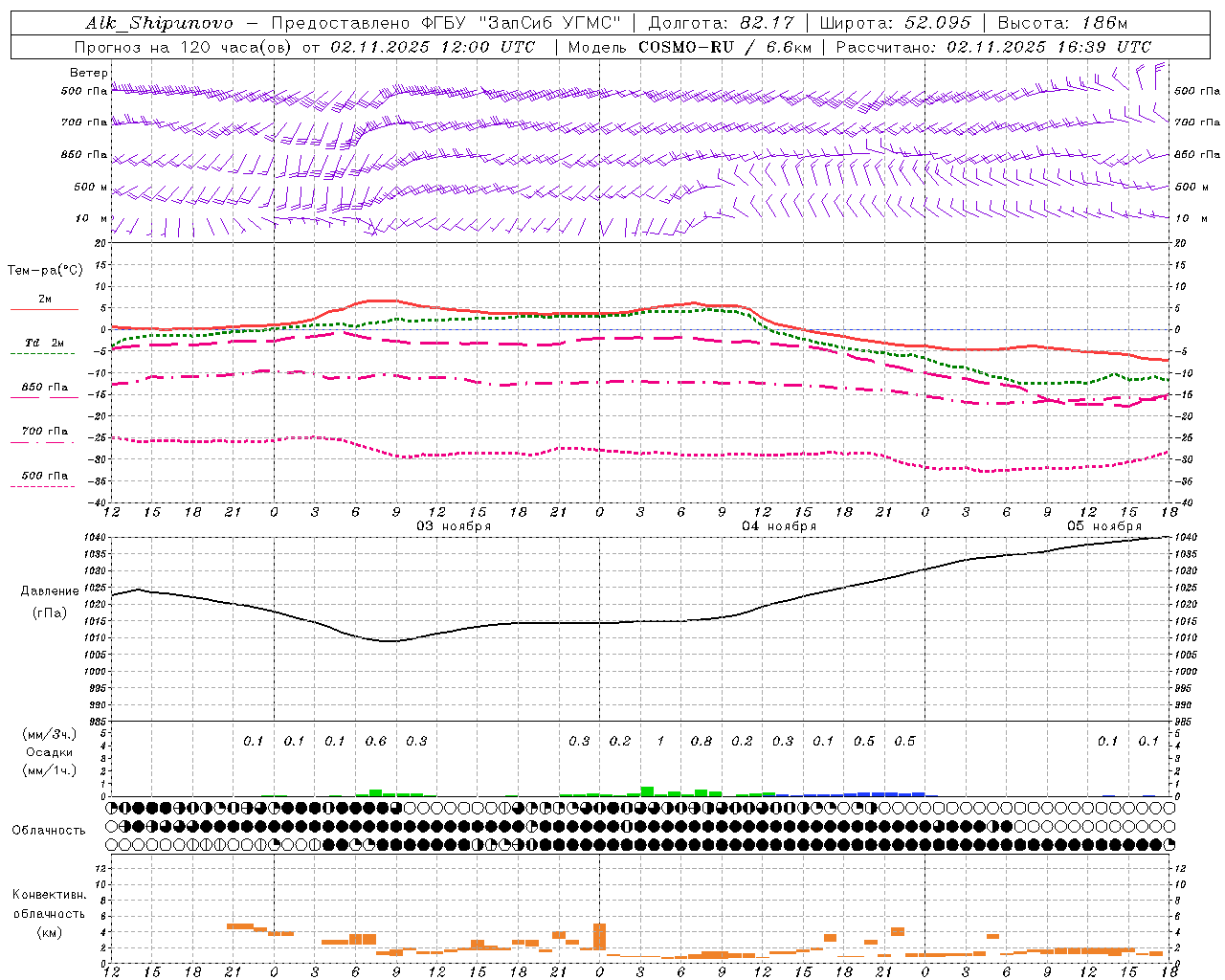Click the 0.6 precipitation amount value
This screenshot has height=980, width=1225.
click(376, 741)
